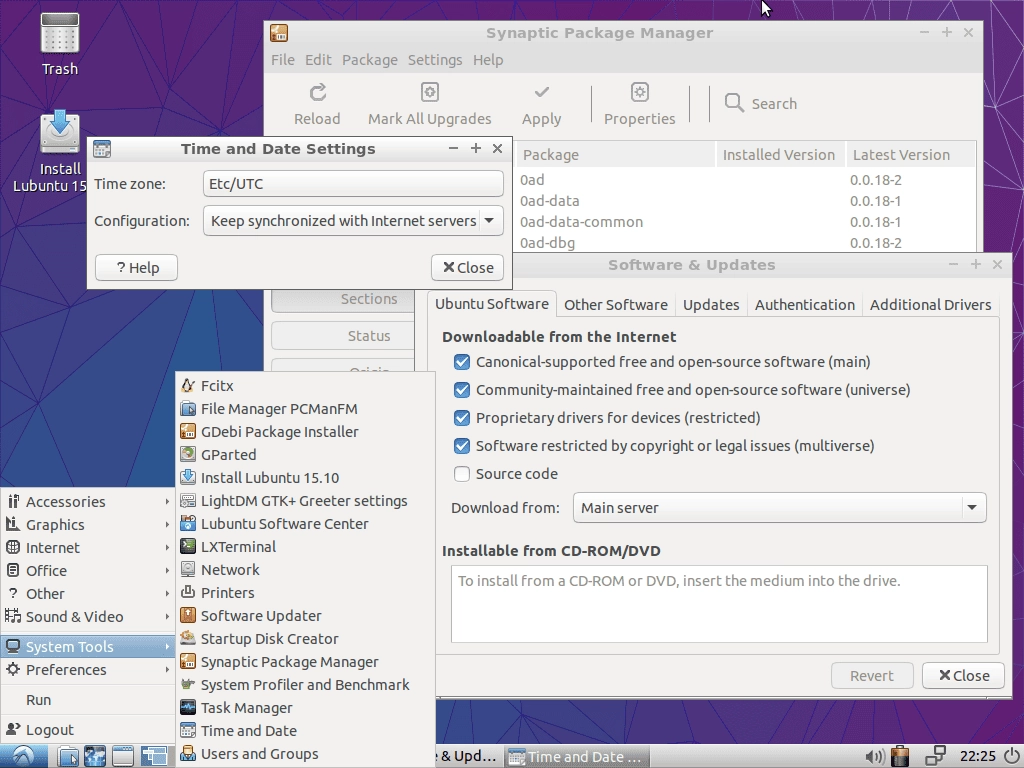This screenshot has height=768, width=1024.
Task: Uncheck Canonical-supported software (main) checkbox
Action: click(x=462, y=362)
